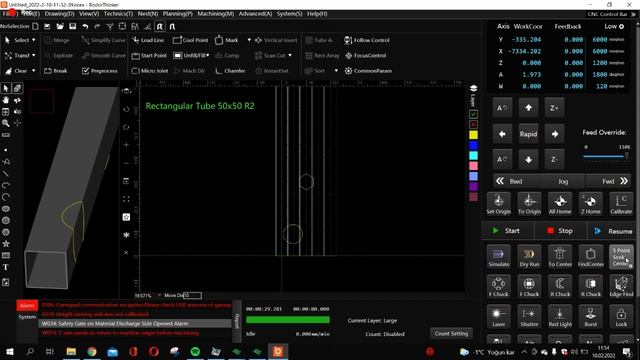Open CommonParam settings

pyautogui.click(x=368, y=71)
